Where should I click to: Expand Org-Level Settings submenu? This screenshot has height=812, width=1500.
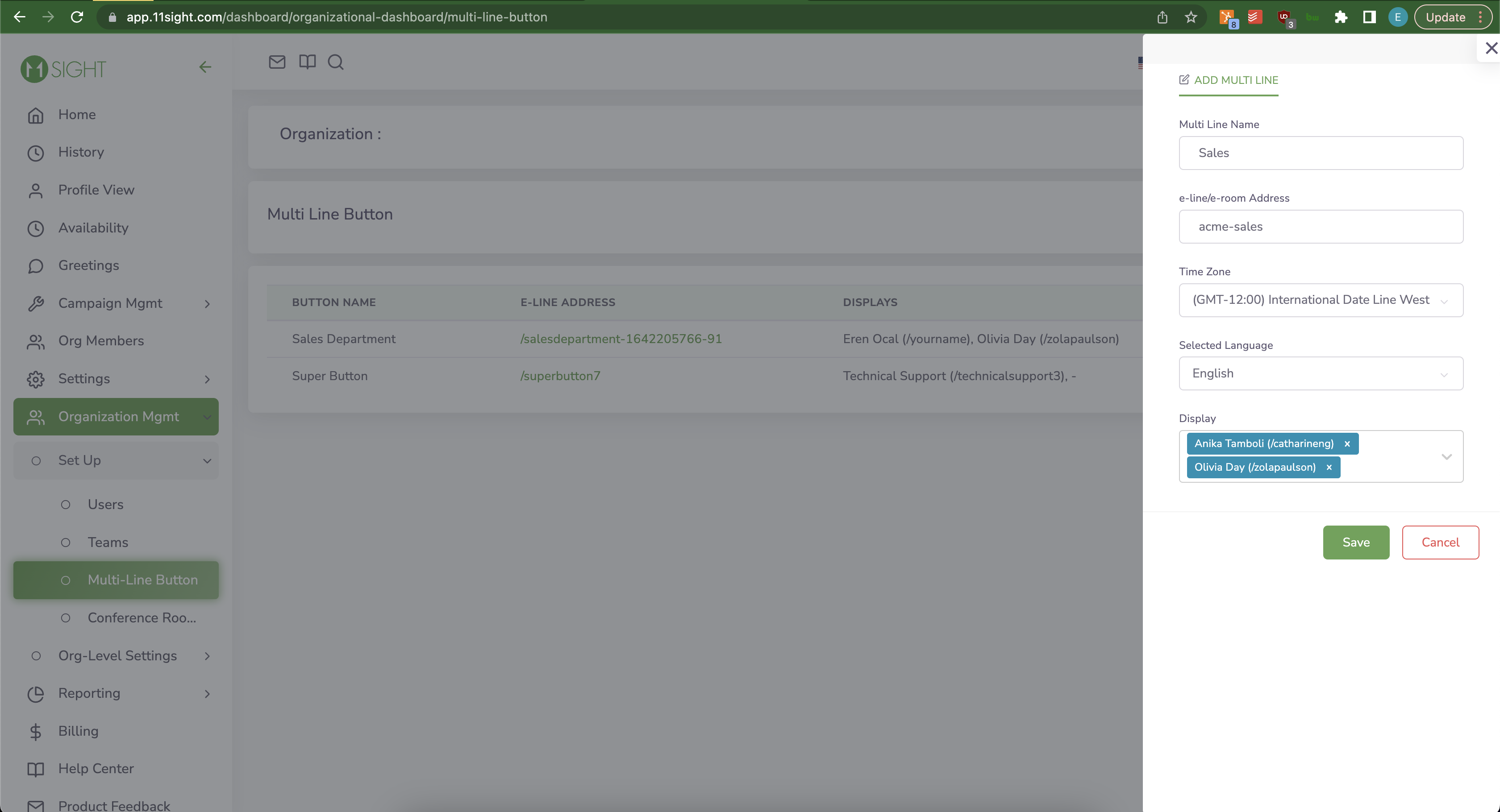(207, 656)
